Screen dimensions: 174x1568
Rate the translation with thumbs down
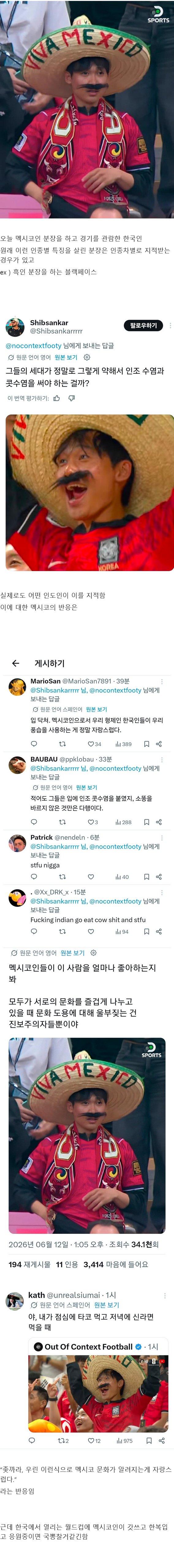coord(72,399)
